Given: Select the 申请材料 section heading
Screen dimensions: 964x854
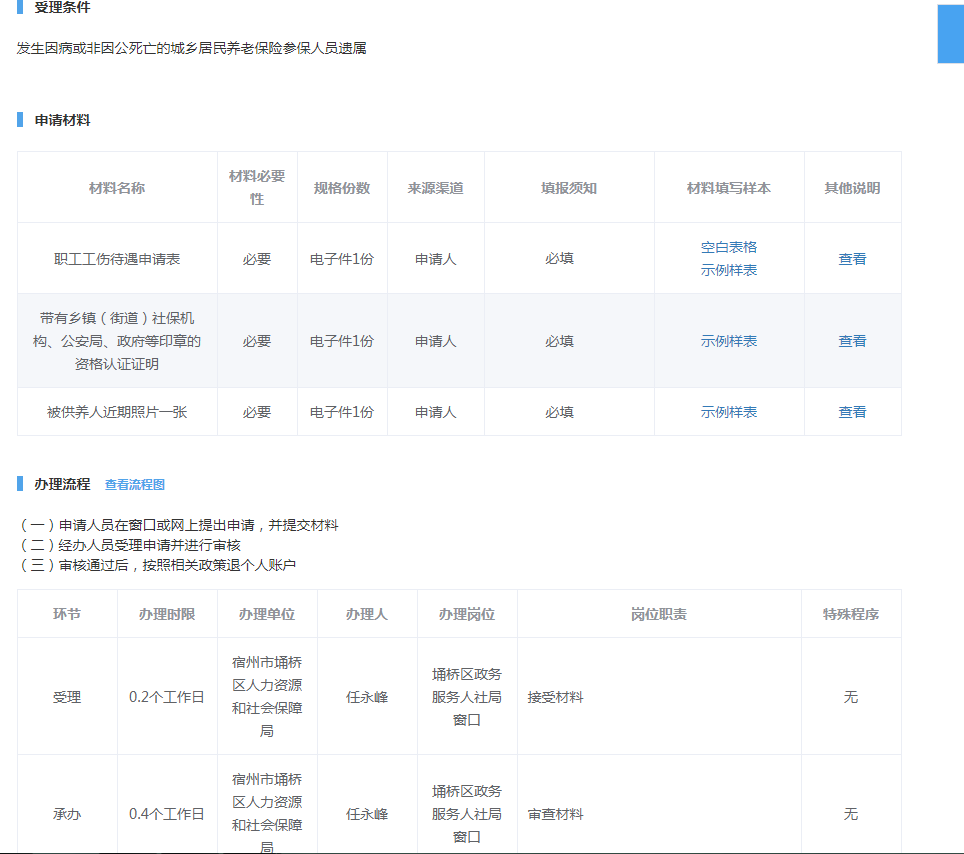Looking at the screenshot, I should click(62, 120).
